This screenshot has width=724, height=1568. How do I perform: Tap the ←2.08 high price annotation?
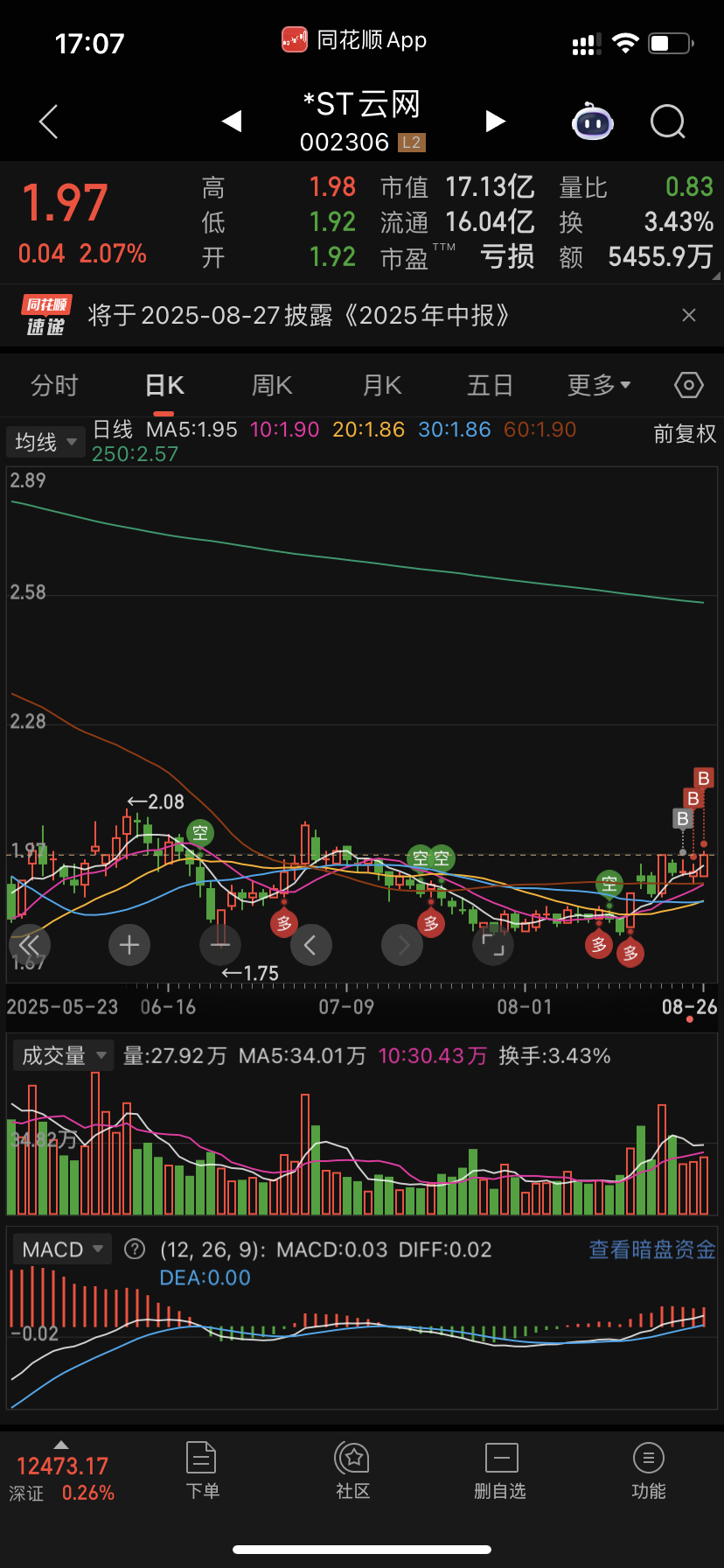[156, 802]
